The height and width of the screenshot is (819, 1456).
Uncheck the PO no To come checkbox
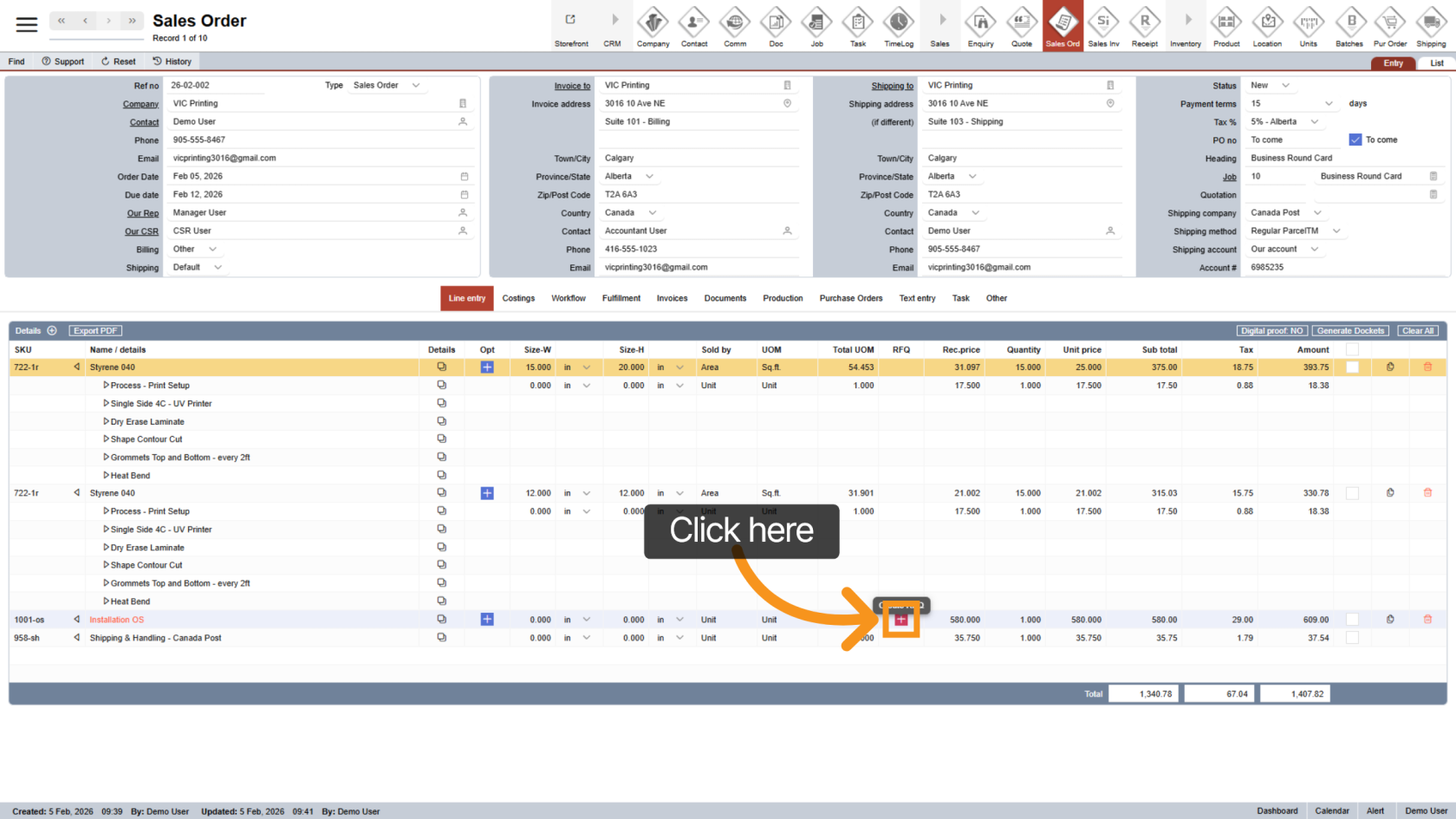coord(1355,140)
